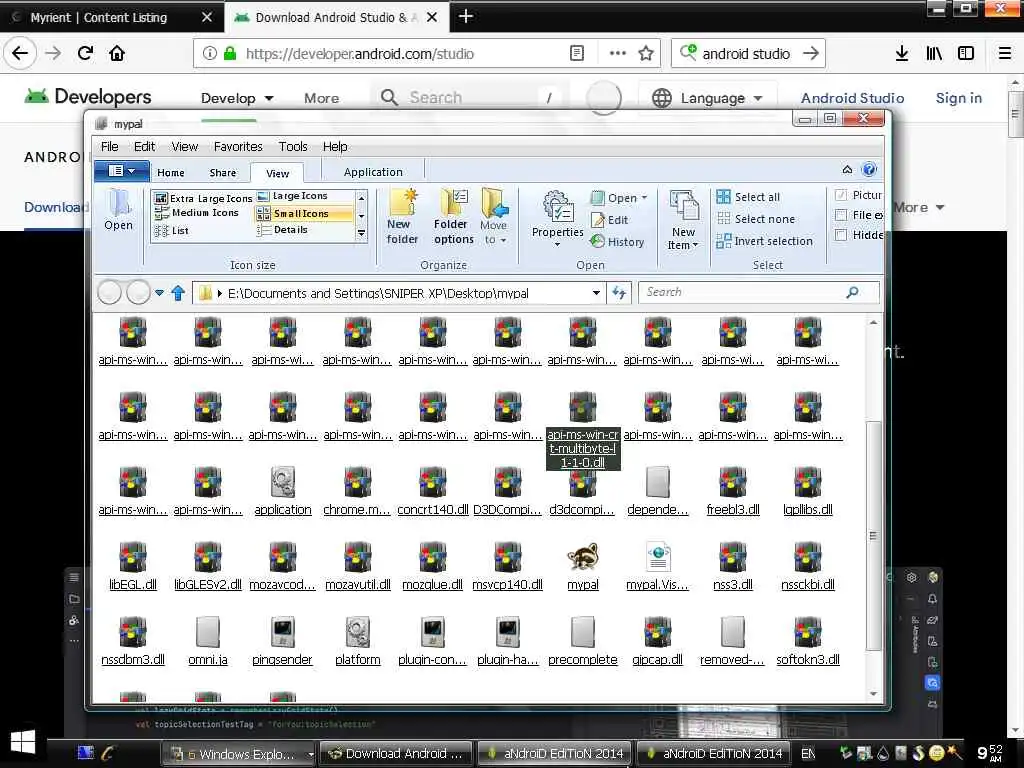
Task: Select the plugin-con... file icon
Action: (x=432, y=632)
